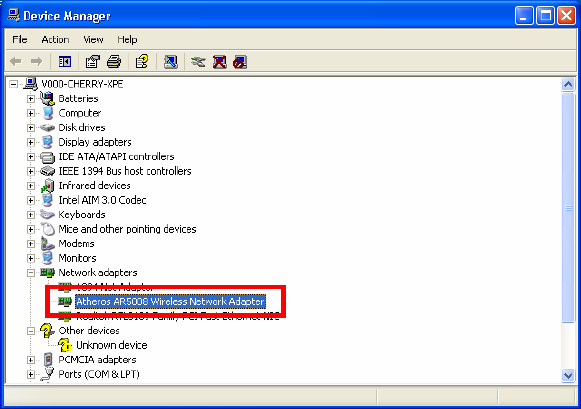Click the Keyboards category icon
Image resolution: width=581 pixels, height=409 pixels.
coord(47,215)
